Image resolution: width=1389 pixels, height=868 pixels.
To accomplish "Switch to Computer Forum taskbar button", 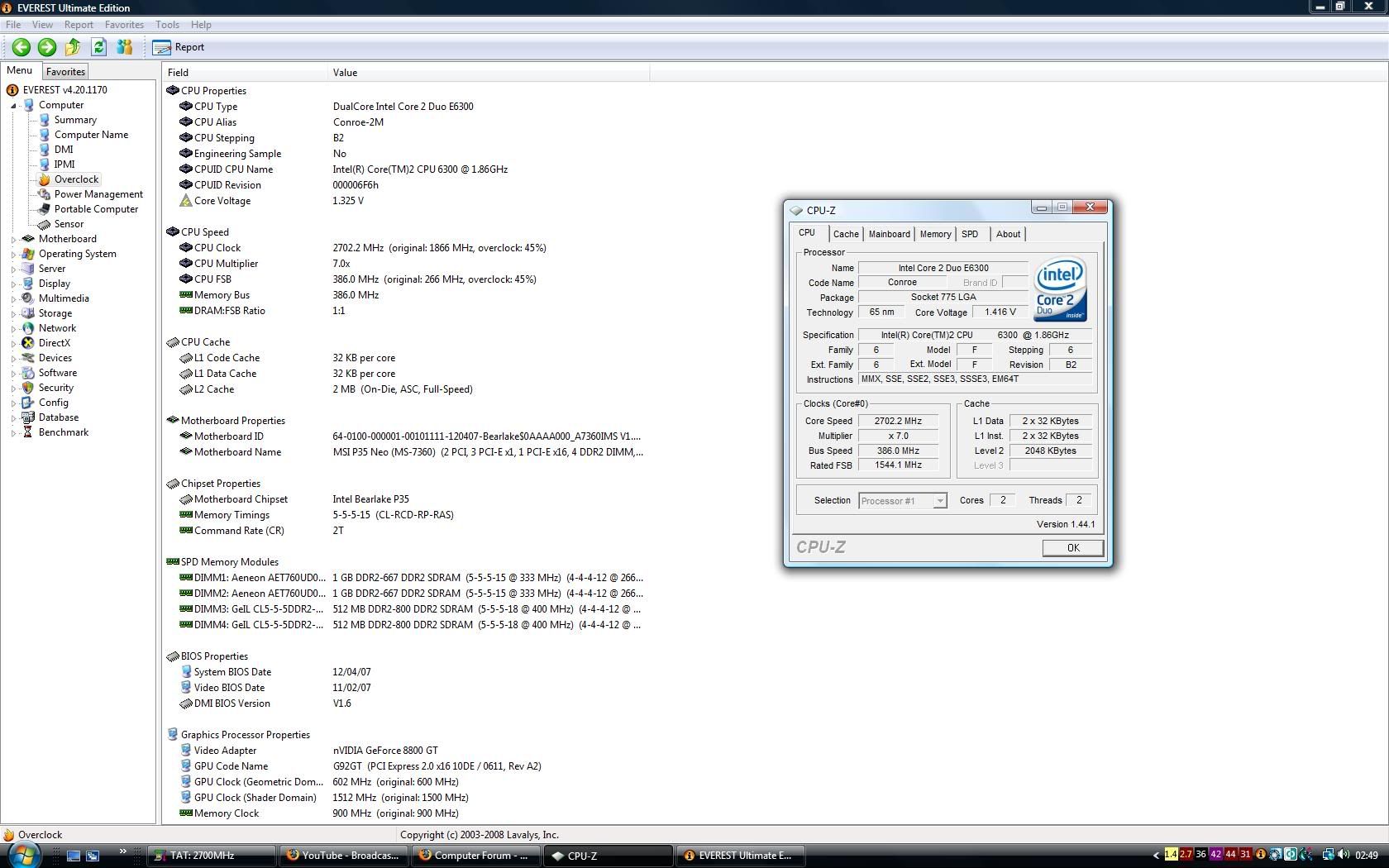I will (x=475, y=856).
